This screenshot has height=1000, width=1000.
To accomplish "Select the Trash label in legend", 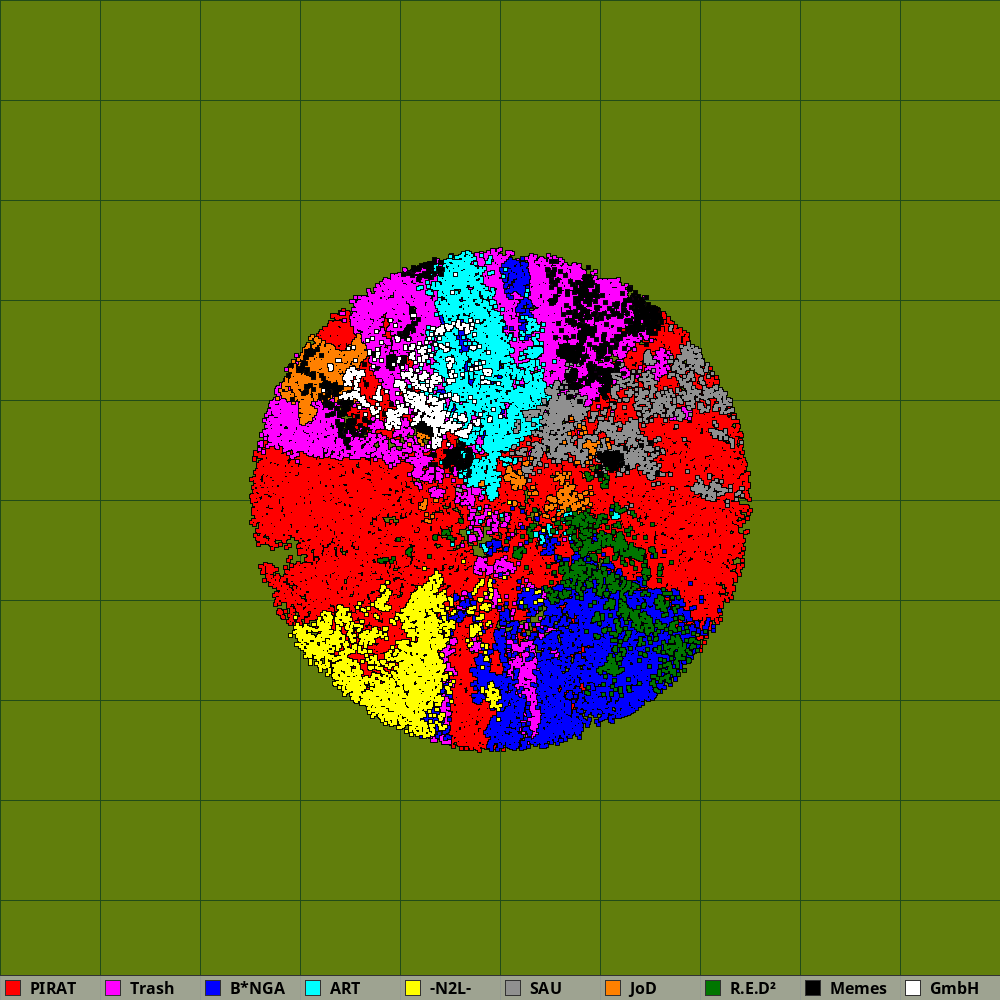I will [152, 988].
